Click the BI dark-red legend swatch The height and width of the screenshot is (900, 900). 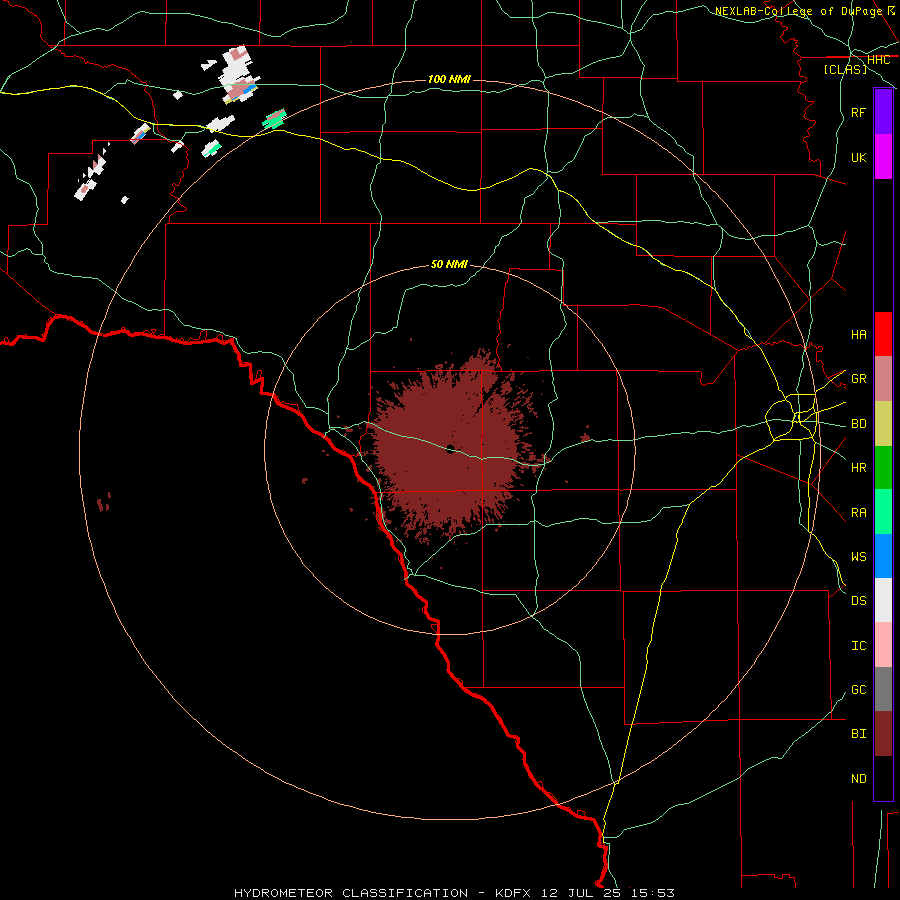(x=883, y=734)
